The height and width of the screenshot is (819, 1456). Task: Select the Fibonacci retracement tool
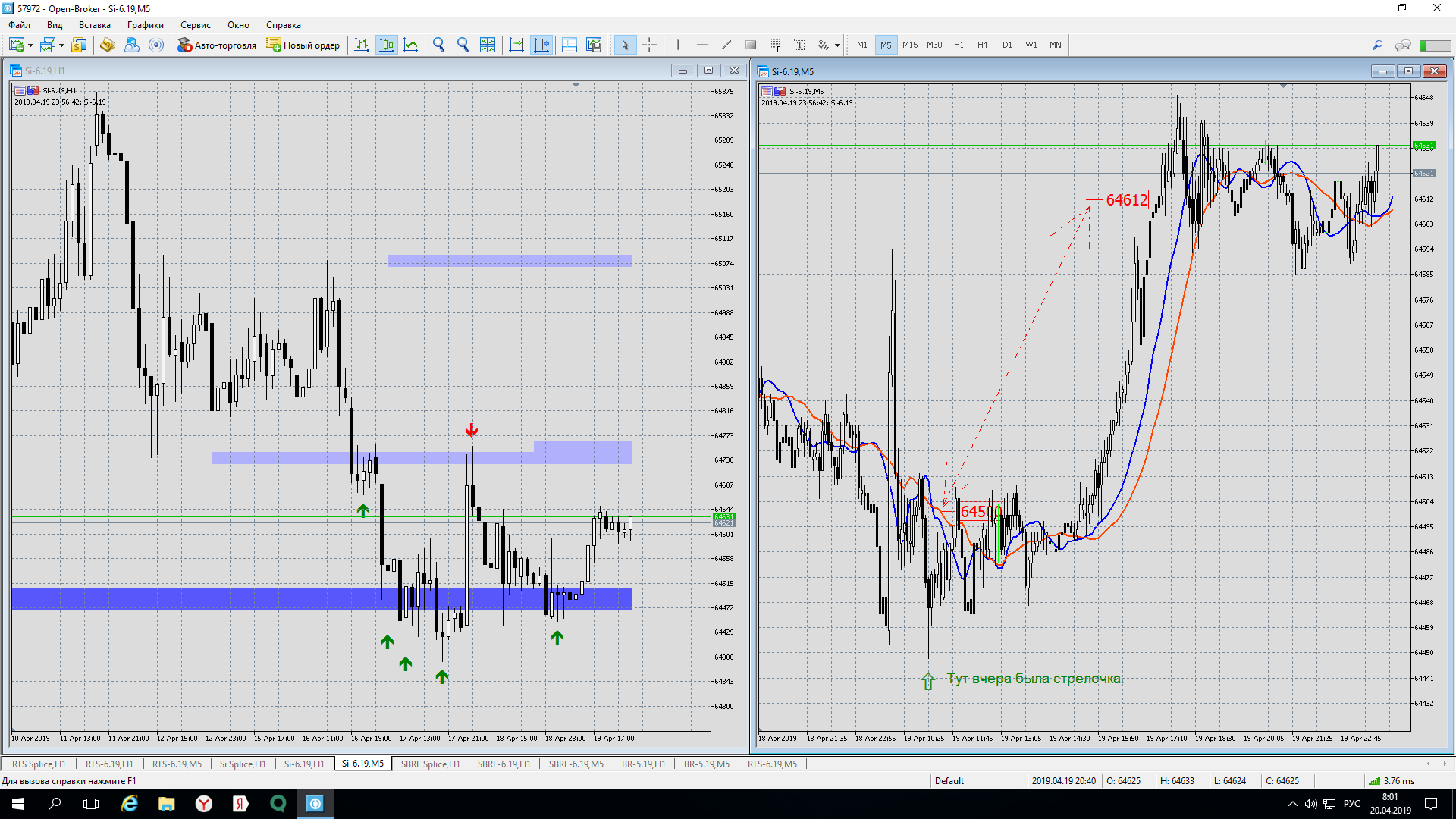click(x=774, y=45)
